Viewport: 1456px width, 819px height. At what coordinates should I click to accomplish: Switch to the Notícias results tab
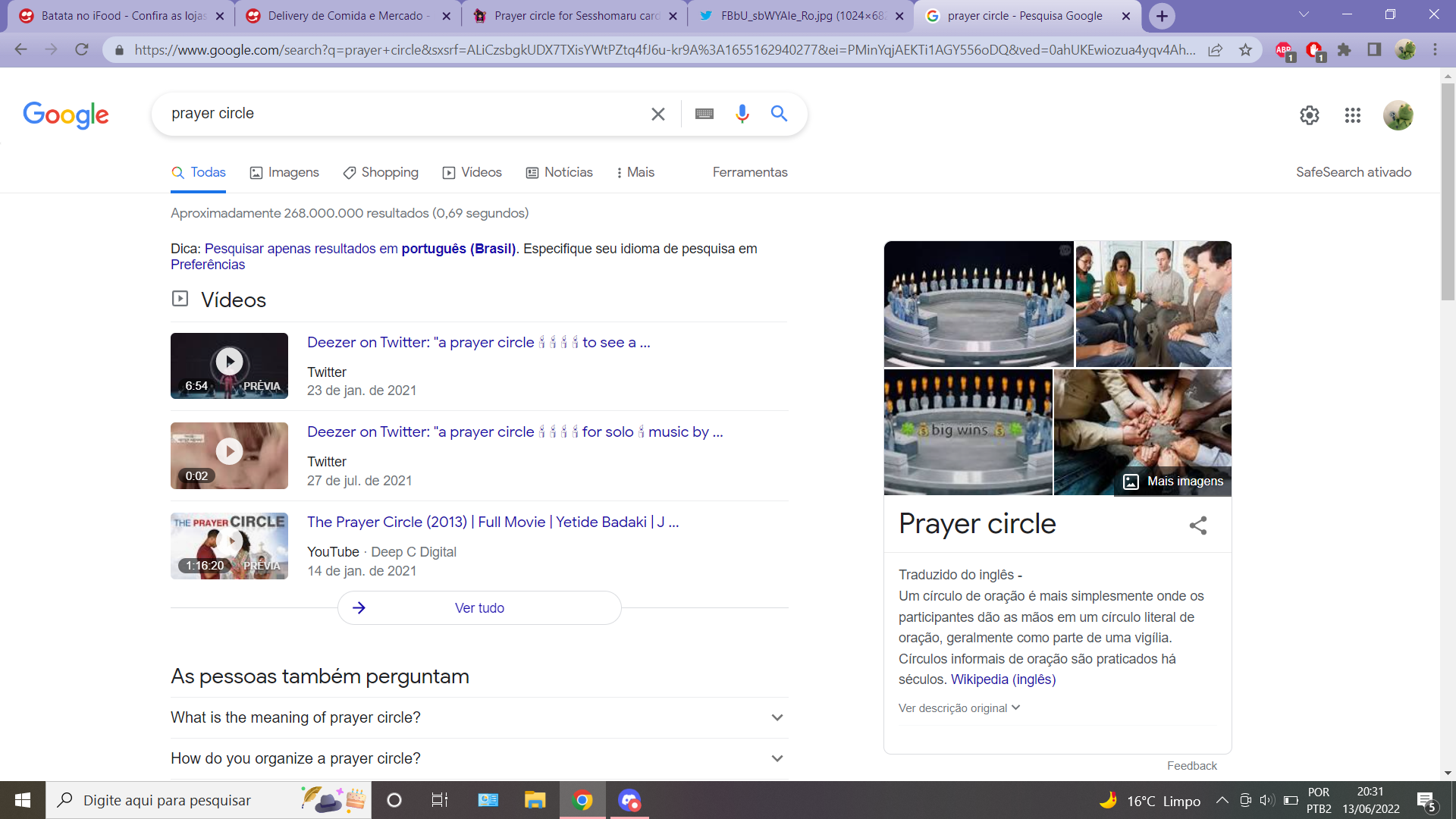[560, 173]
